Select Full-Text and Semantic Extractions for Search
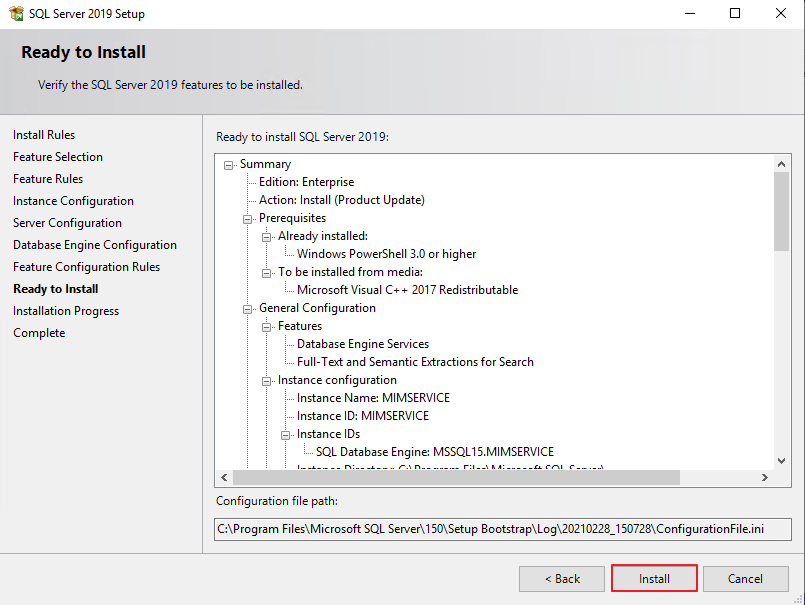Screen dimensions: 805x605 (415, 362)
